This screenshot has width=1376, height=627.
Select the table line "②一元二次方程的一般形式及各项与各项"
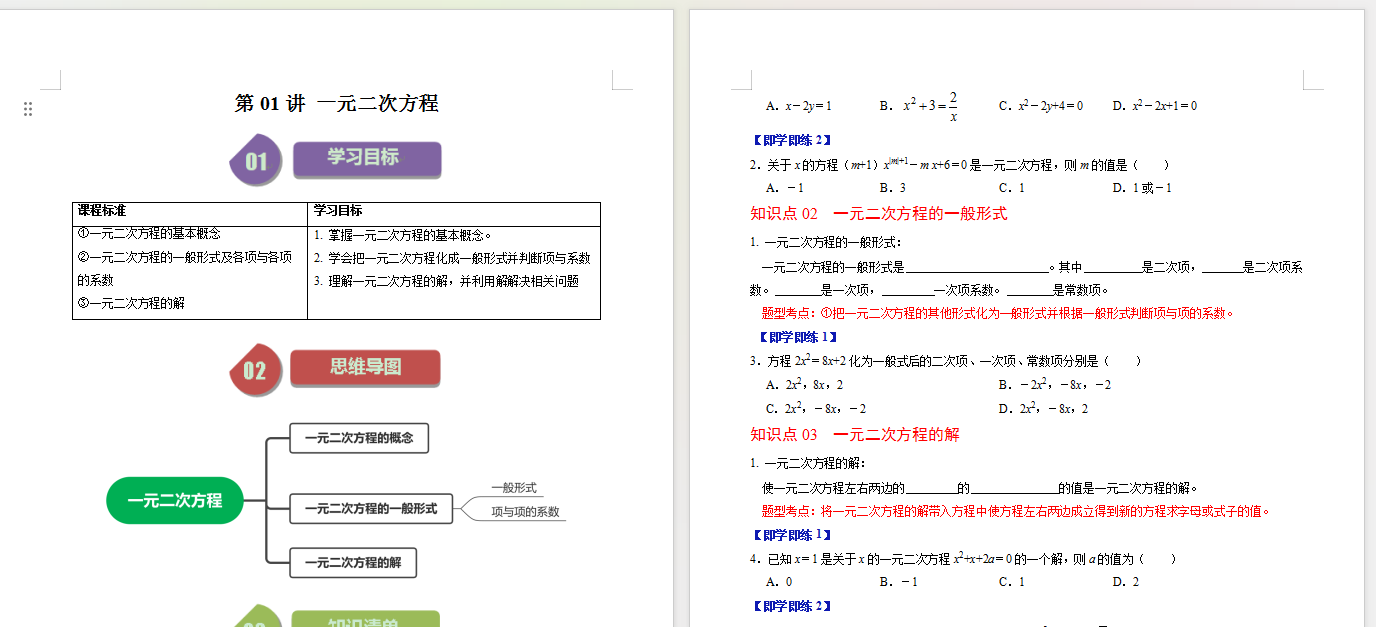pyautogui.click(x=185, y=257)
